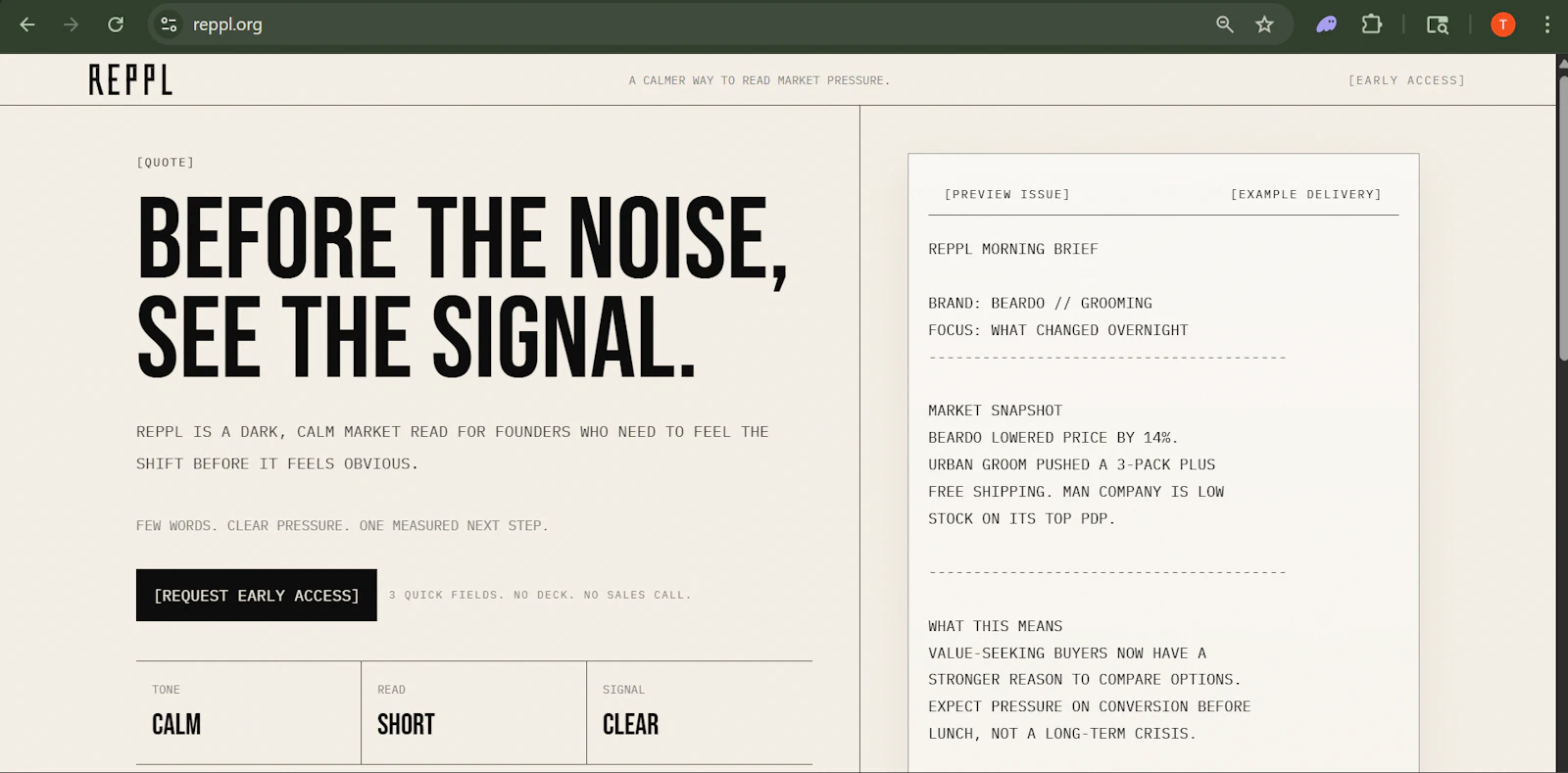Image resolution: width=1568 pixels, height=773 pixels.
Task: Click the line 'BEARDO LOWERED PRICE BY 14%.'
Action: [1053, 438]
